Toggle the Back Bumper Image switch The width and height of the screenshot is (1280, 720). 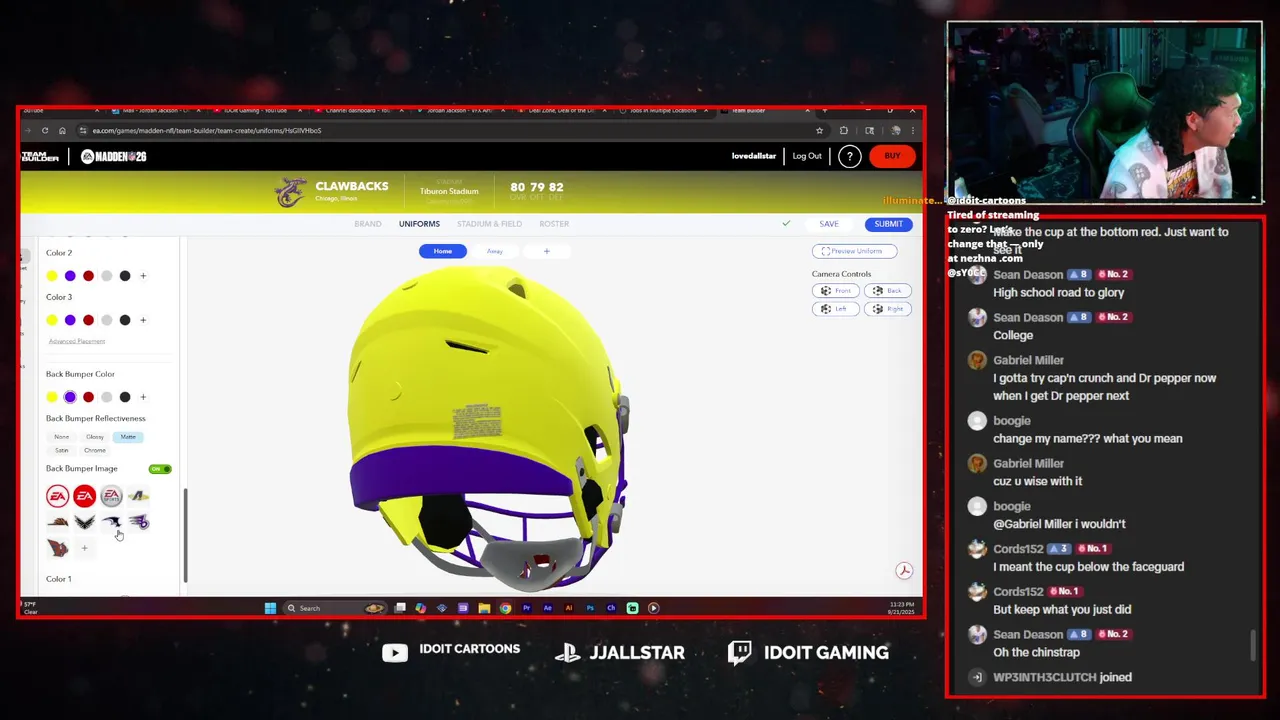160,469
